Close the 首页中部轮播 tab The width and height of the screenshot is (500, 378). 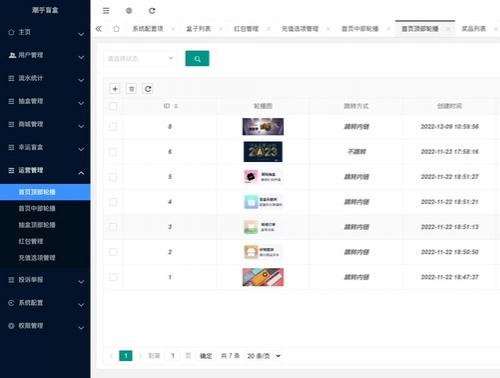tap(388, 29)
